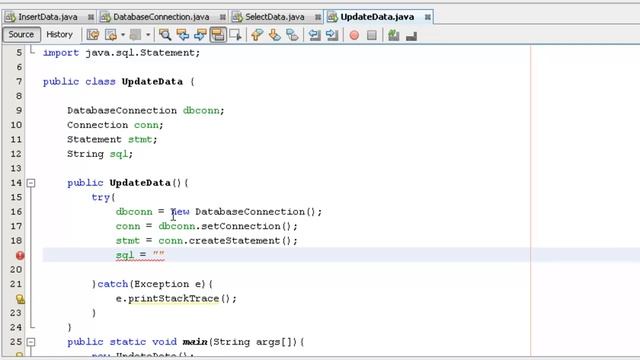Stop Macro Recording with the square icon
Screen dimensions: 640x360
click(371, 36)
